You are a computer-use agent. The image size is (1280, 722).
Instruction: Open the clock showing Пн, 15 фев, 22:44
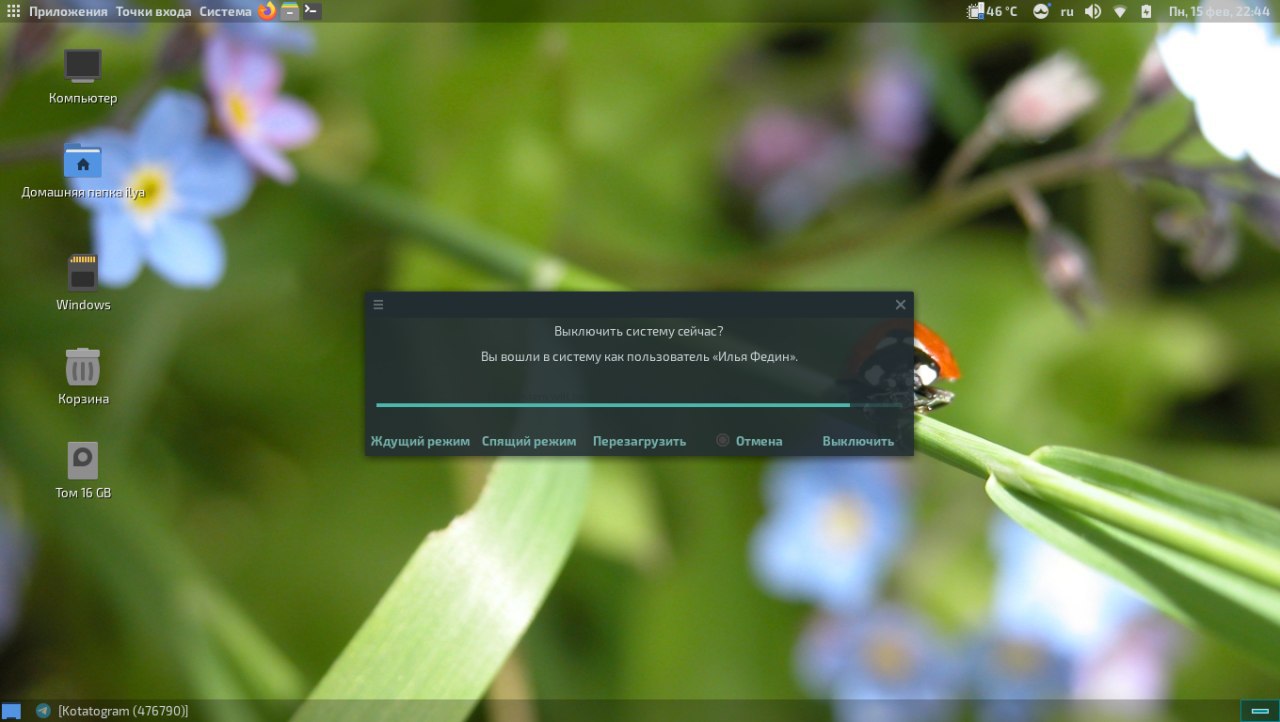point(1220,11)
